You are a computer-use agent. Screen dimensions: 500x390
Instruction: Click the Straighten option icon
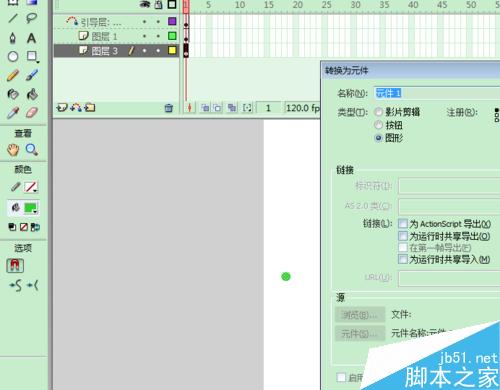tap(33, 285)
